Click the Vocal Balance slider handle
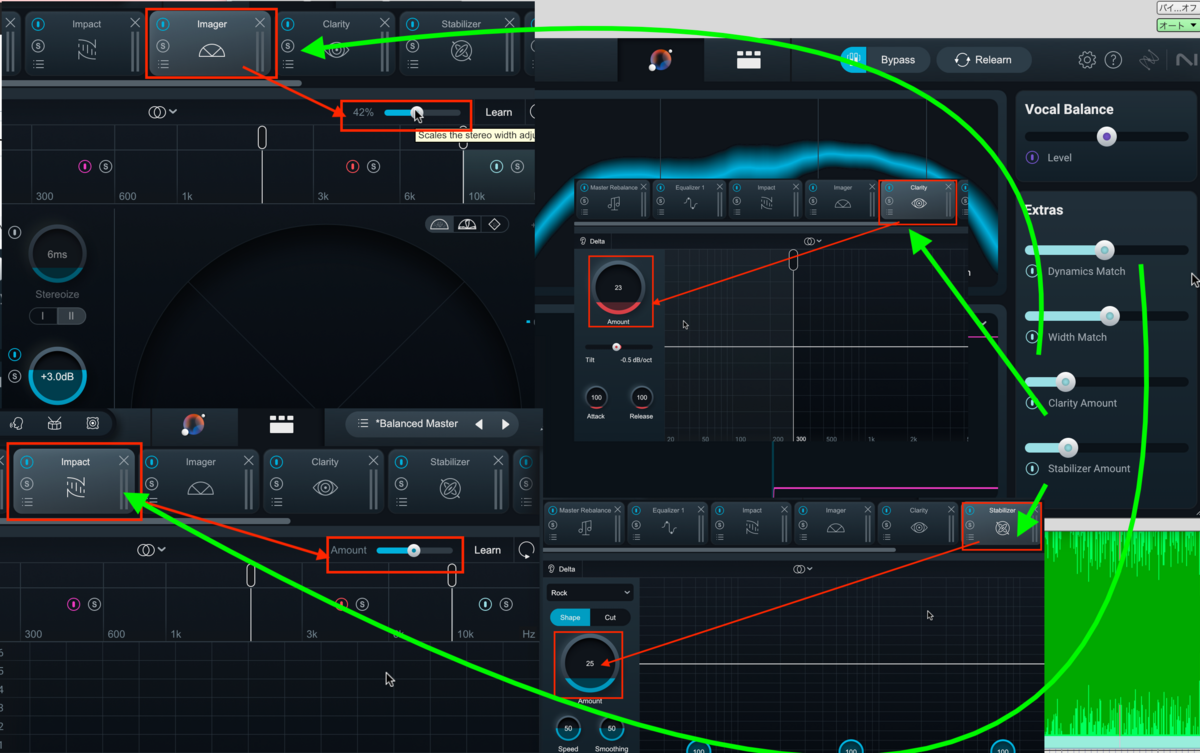This screenshot has width=1200, height=753. (1106, 137)
